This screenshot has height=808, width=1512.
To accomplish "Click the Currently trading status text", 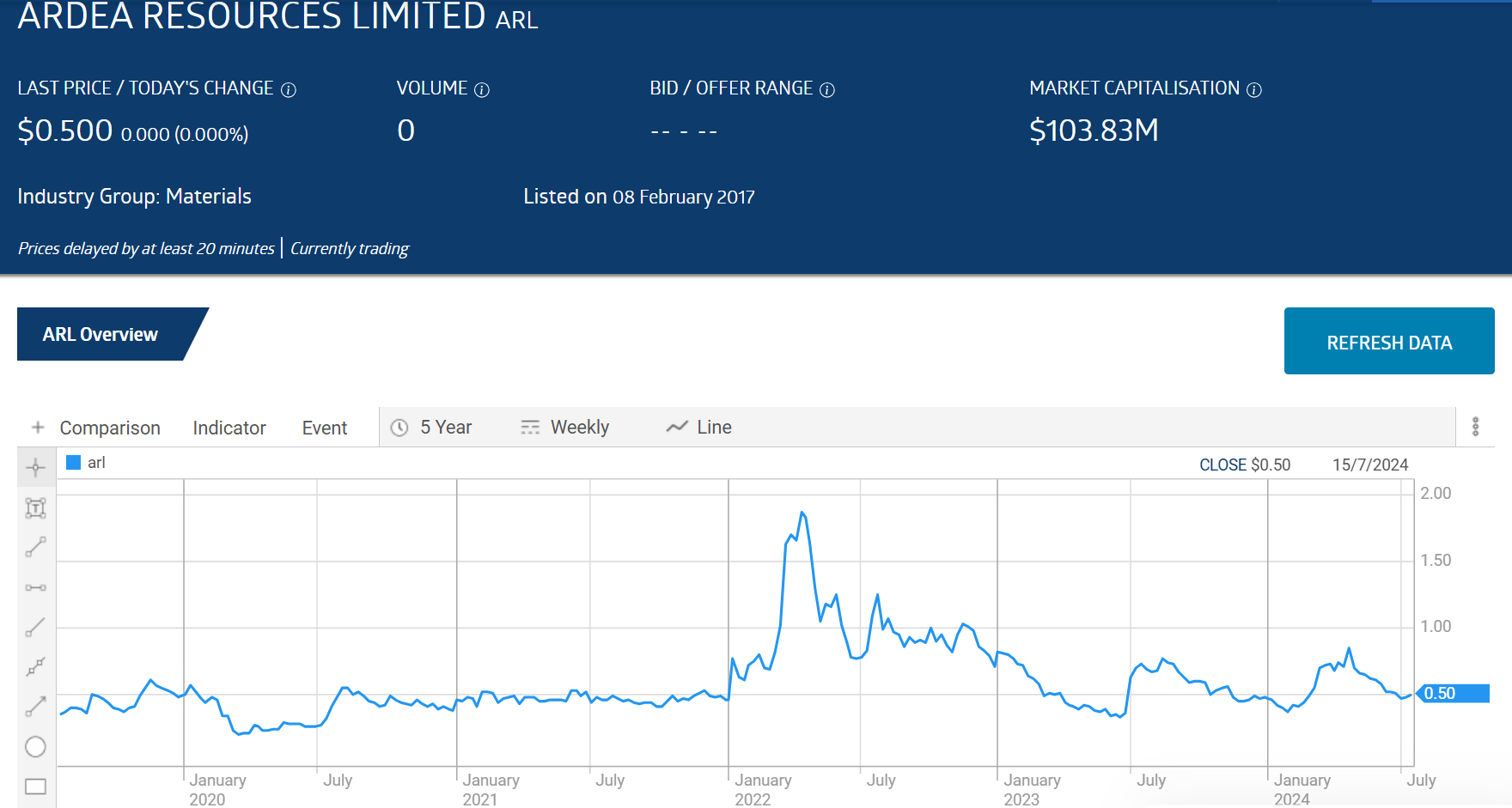I will pyautogui.click(x=350, y=248).
